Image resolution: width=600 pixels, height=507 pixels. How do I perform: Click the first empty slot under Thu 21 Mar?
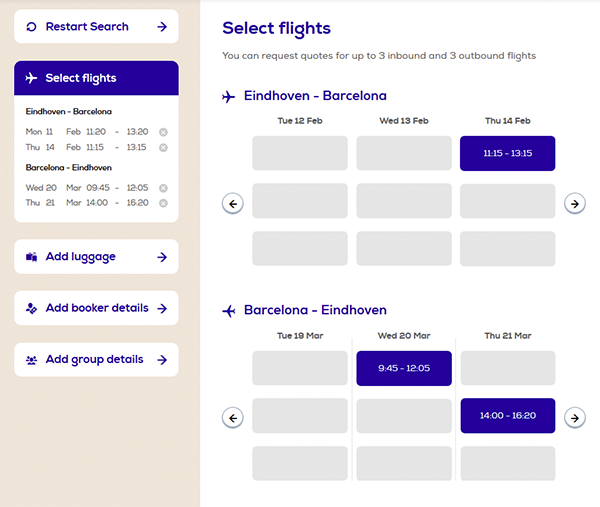508,368
